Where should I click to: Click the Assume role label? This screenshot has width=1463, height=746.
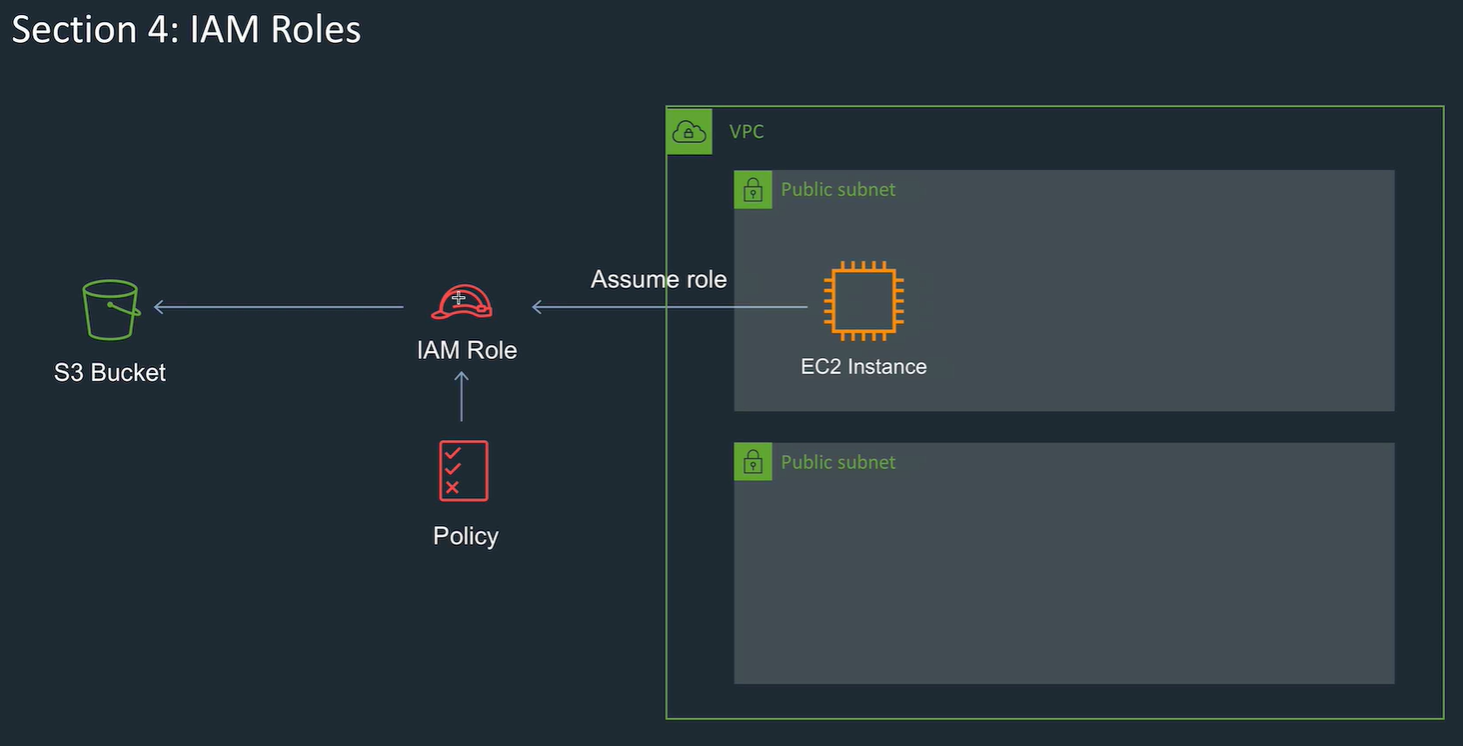pyautogui.click(x=658, y=279)
